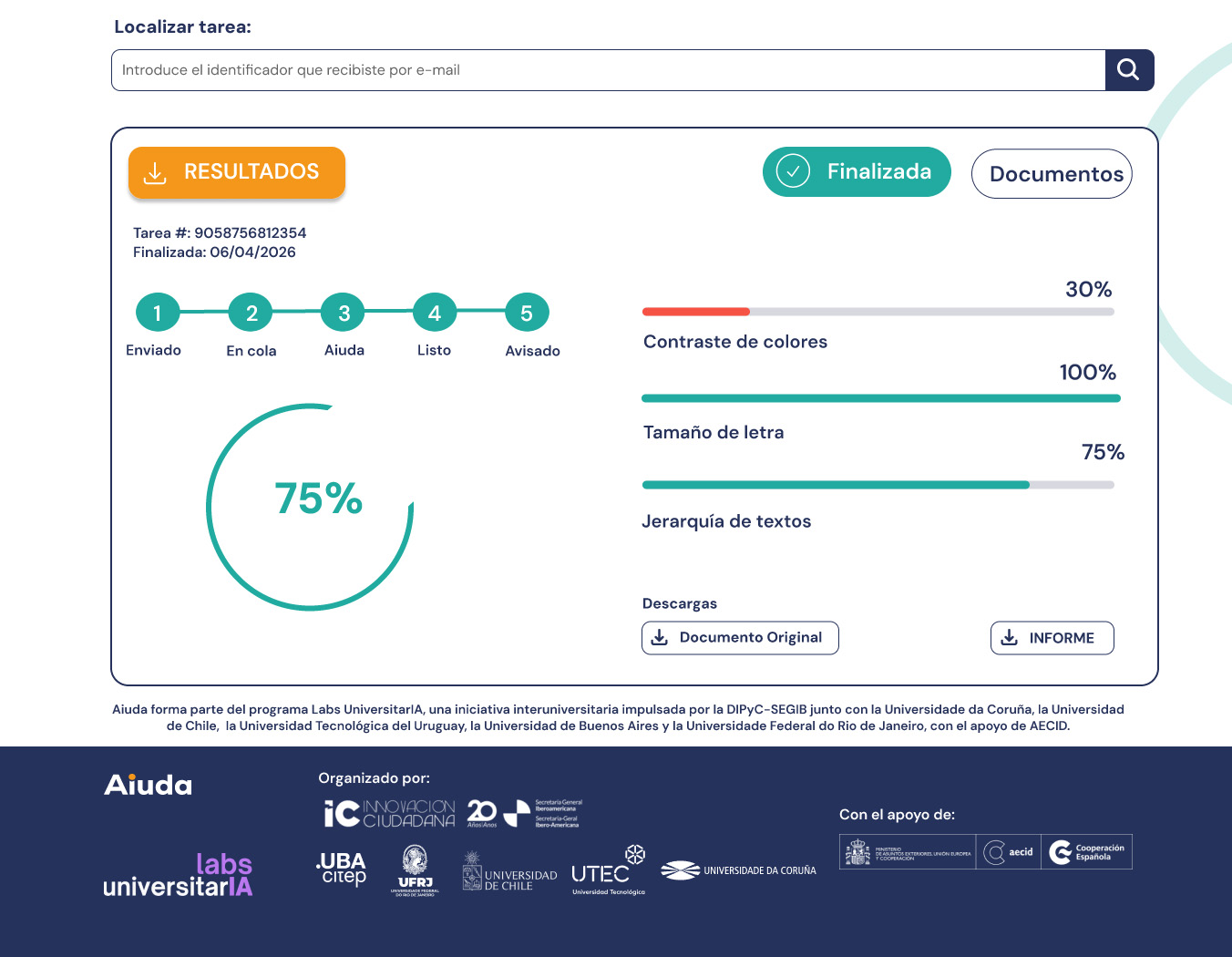
Task: Click the task identifier input field
Action: click(x=608, y=70)
